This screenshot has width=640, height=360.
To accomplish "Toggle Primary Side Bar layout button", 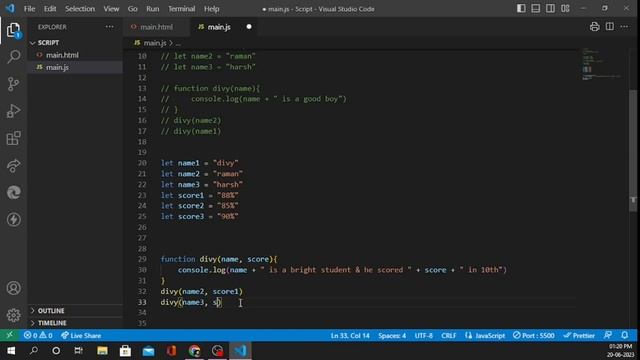I will (x=521, y=9).
